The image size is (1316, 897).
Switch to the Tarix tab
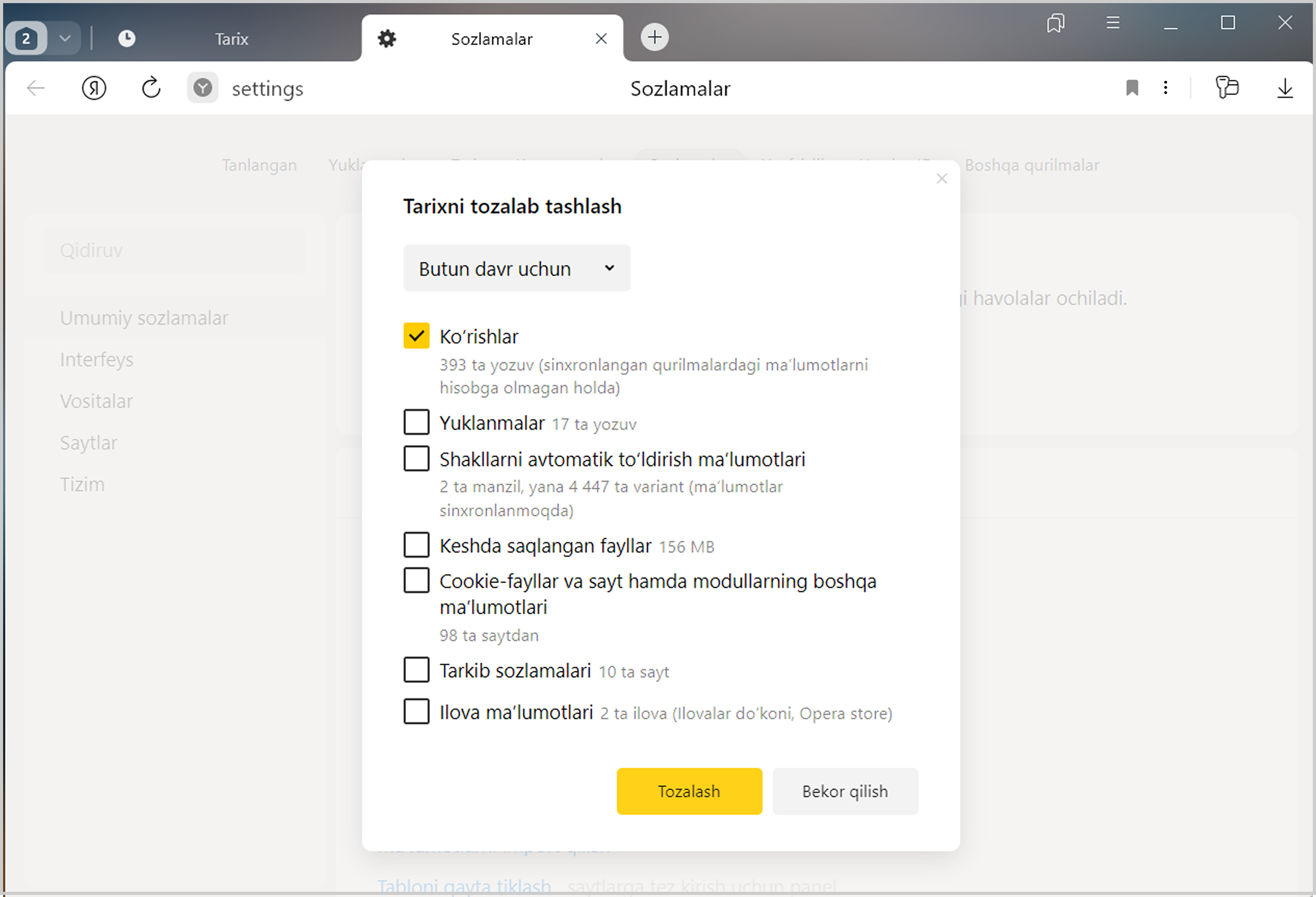pyautogui.click(x=232, y=39)
